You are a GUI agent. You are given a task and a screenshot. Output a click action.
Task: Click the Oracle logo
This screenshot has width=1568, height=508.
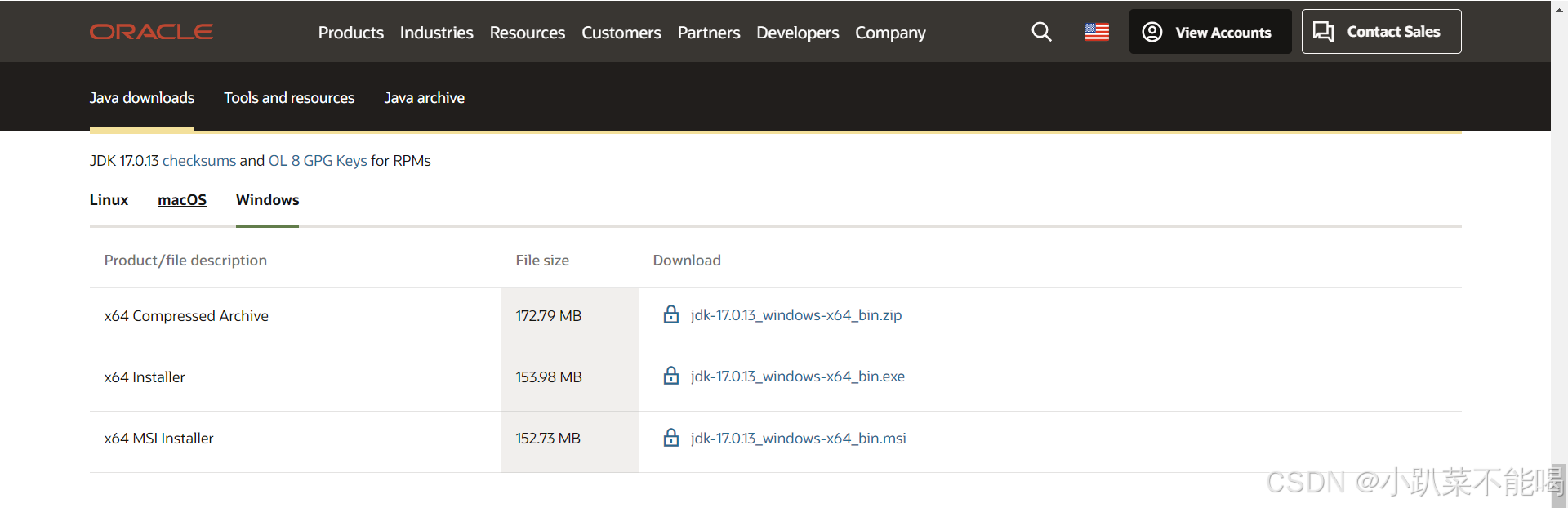[x=151, y=32]
